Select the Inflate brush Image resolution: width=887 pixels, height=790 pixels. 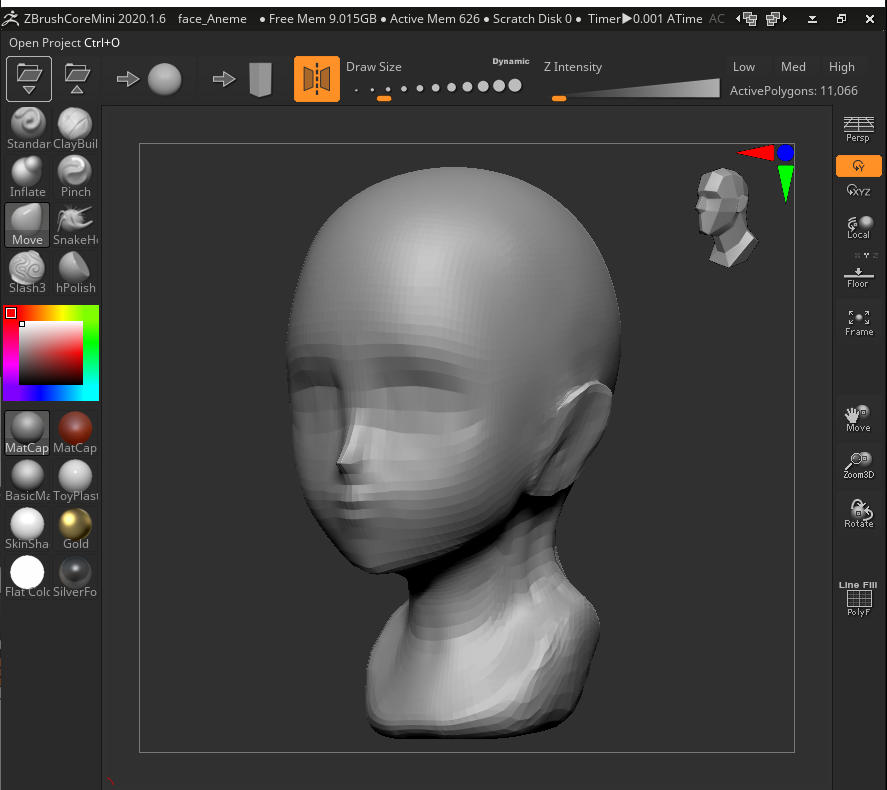click(28, 176)
